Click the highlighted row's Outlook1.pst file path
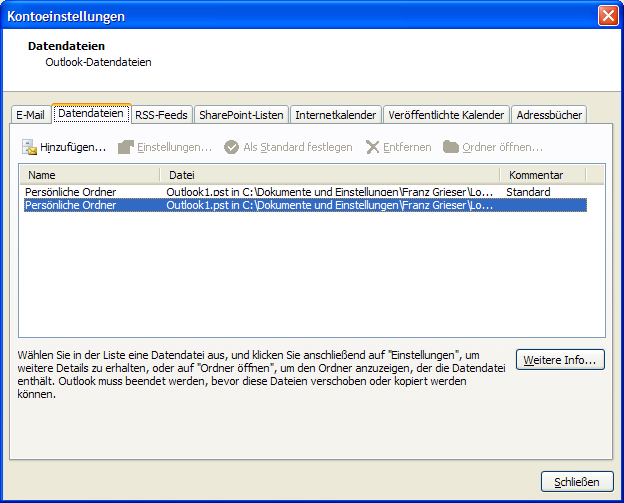 tap(330, 205)
